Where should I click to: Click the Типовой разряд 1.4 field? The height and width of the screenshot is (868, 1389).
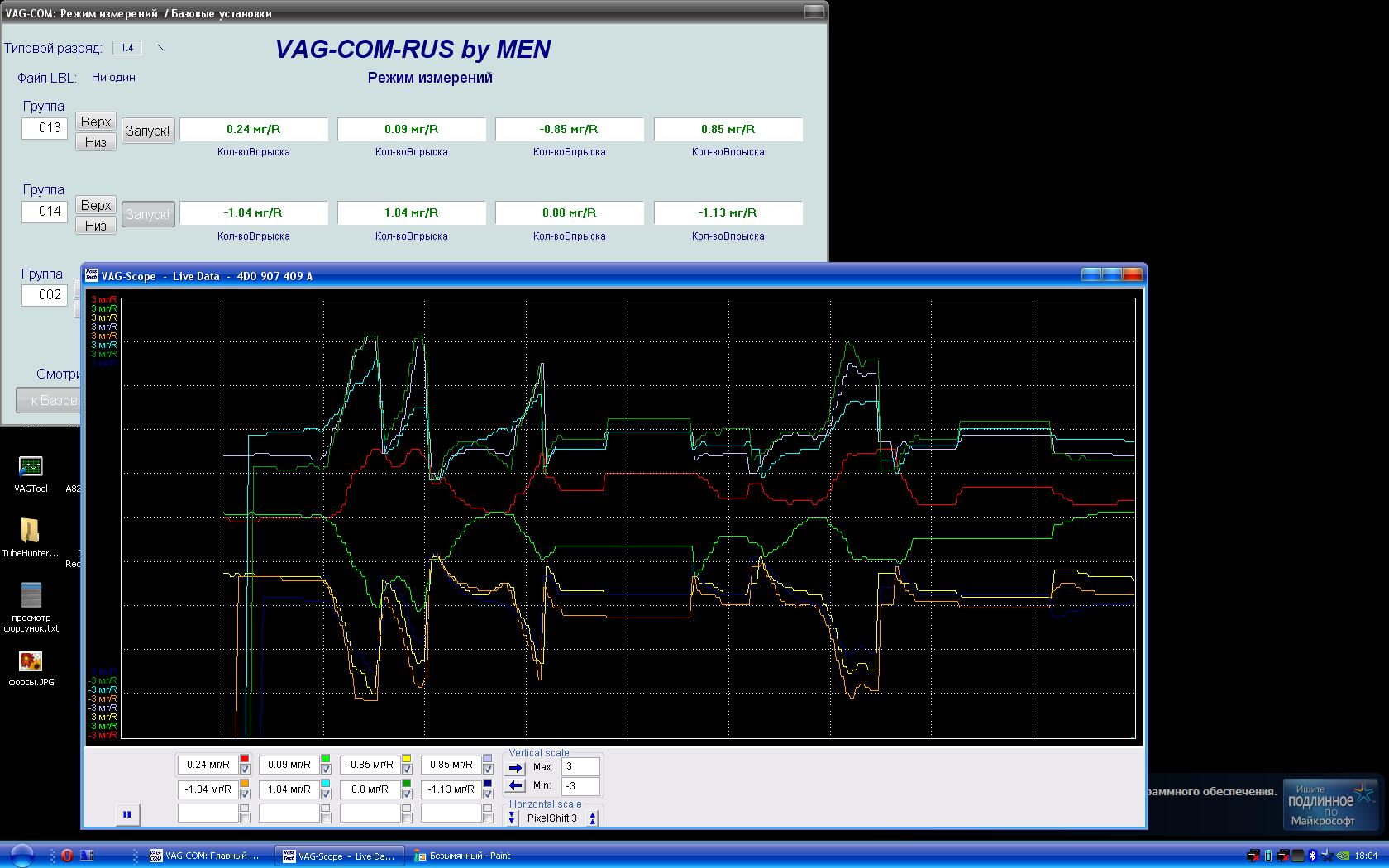pyautogui.click(x=127, y=48)
